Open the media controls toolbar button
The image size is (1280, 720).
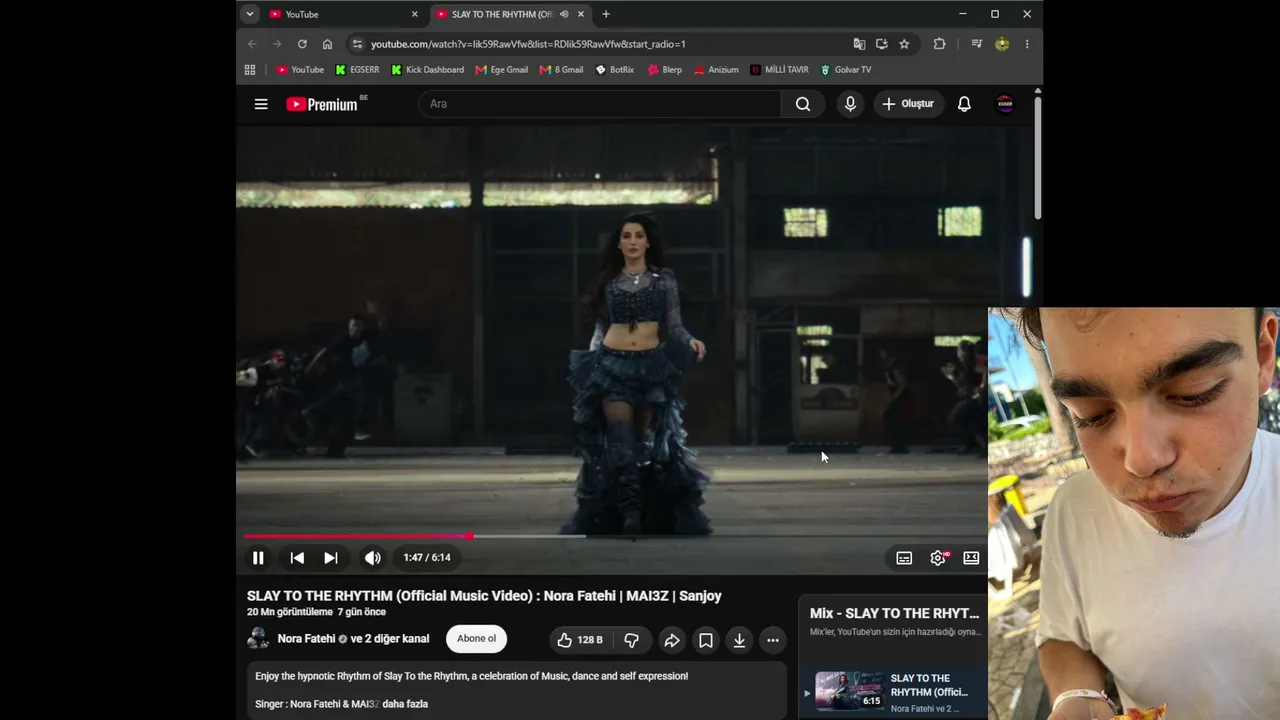977,44
